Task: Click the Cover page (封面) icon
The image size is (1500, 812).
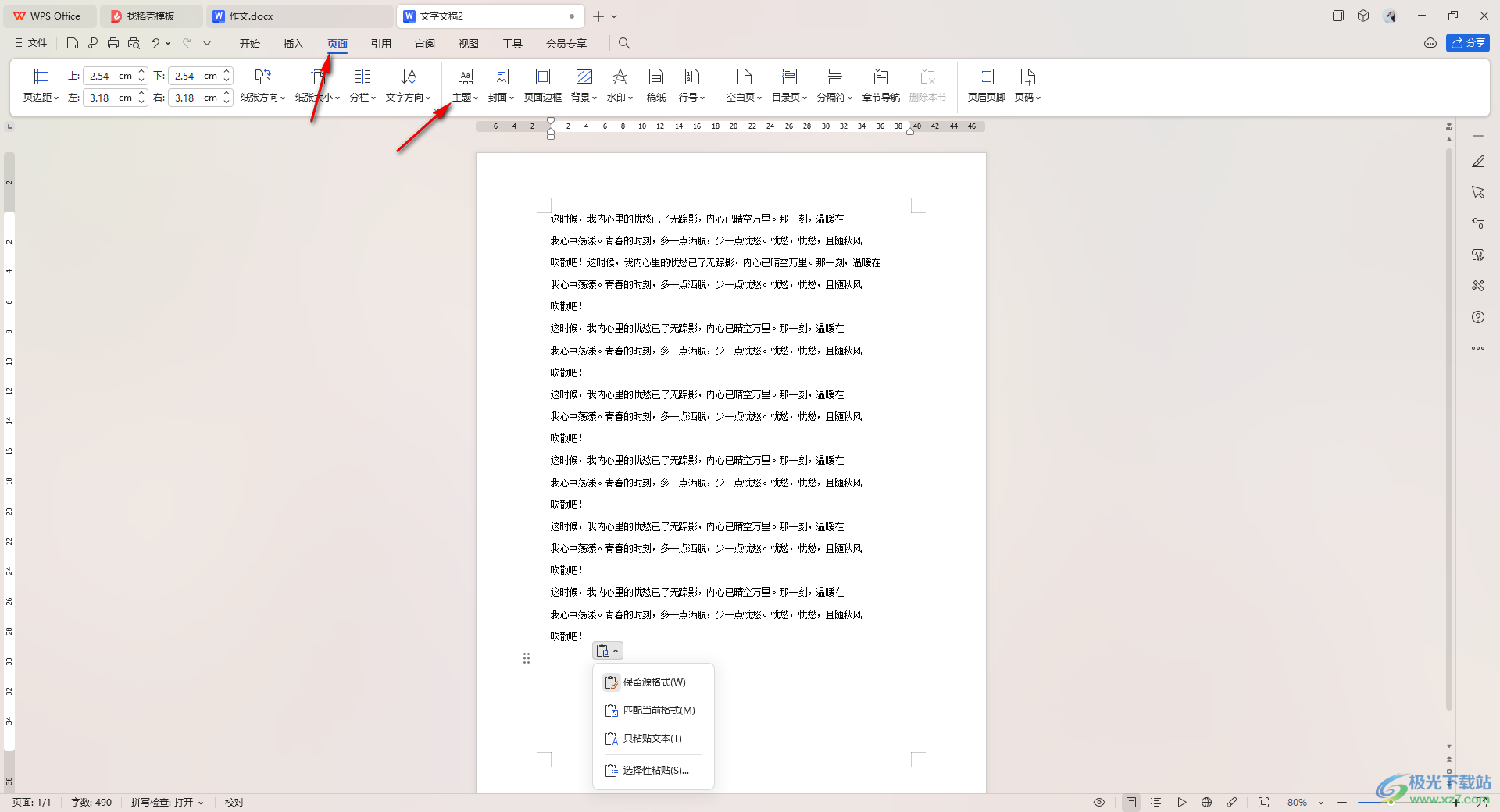Action: tap(502, 77)
